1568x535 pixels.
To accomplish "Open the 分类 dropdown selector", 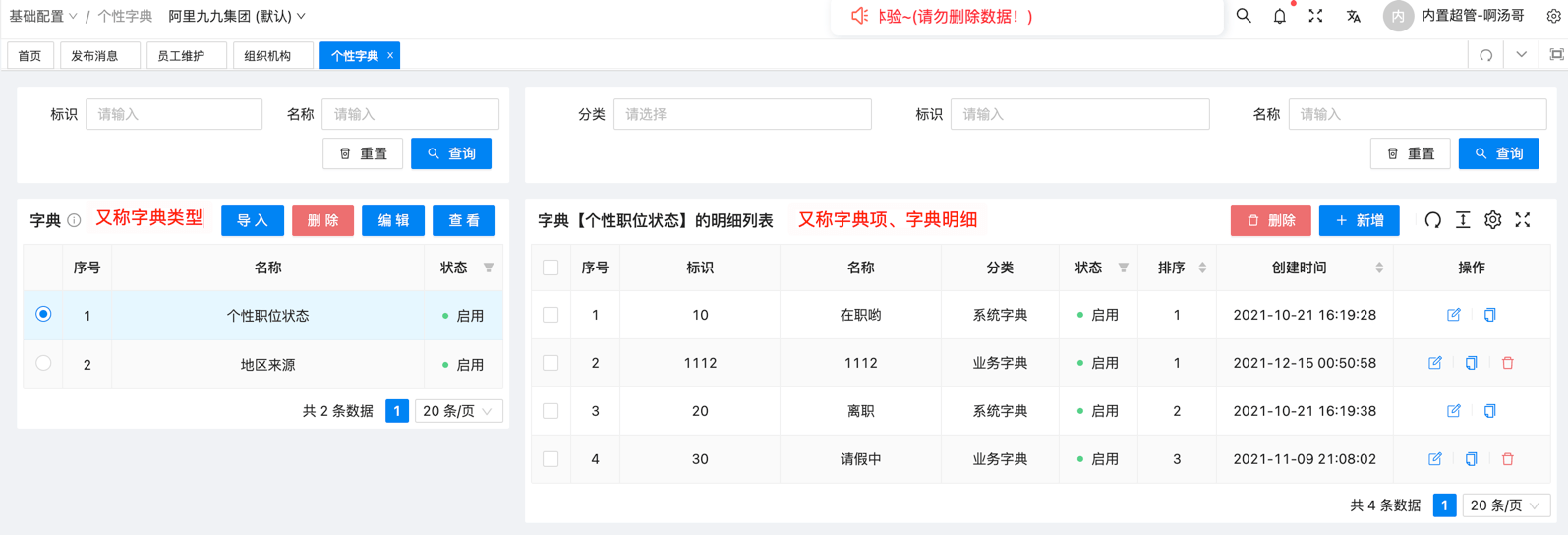I will 742,114.
